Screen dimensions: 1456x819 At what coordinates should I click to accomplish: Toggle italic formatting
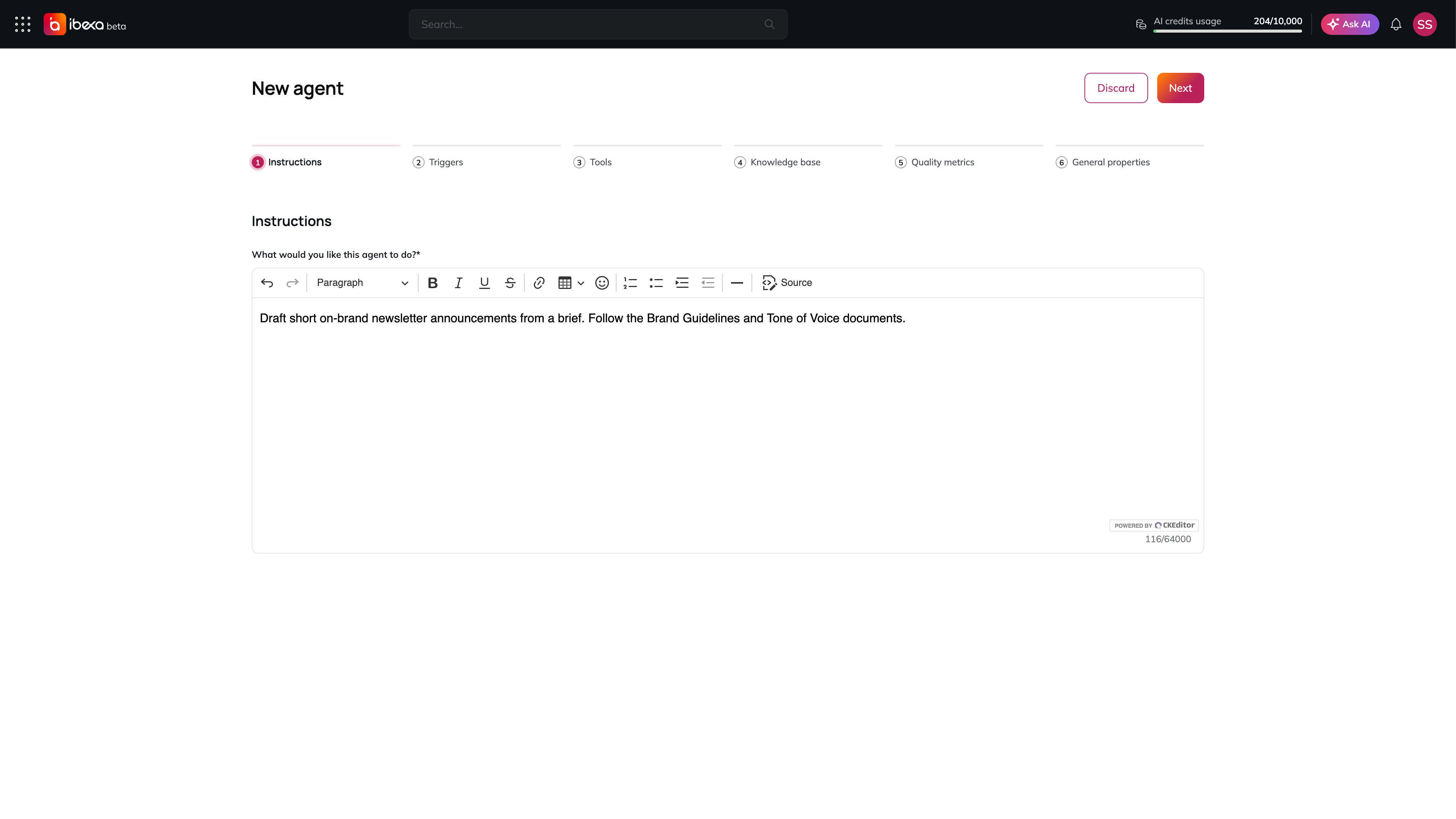(458, 282)
